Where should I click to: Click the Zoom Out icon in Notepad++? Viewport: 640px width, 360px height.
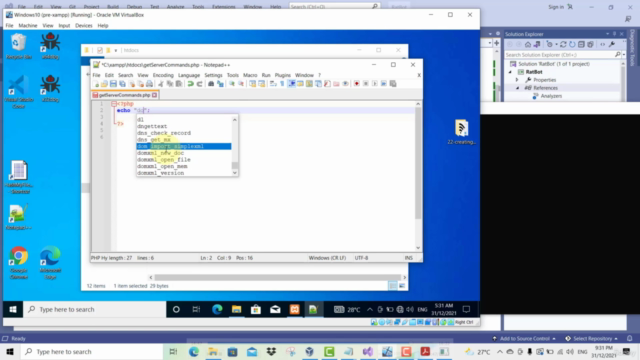(241, 84)
